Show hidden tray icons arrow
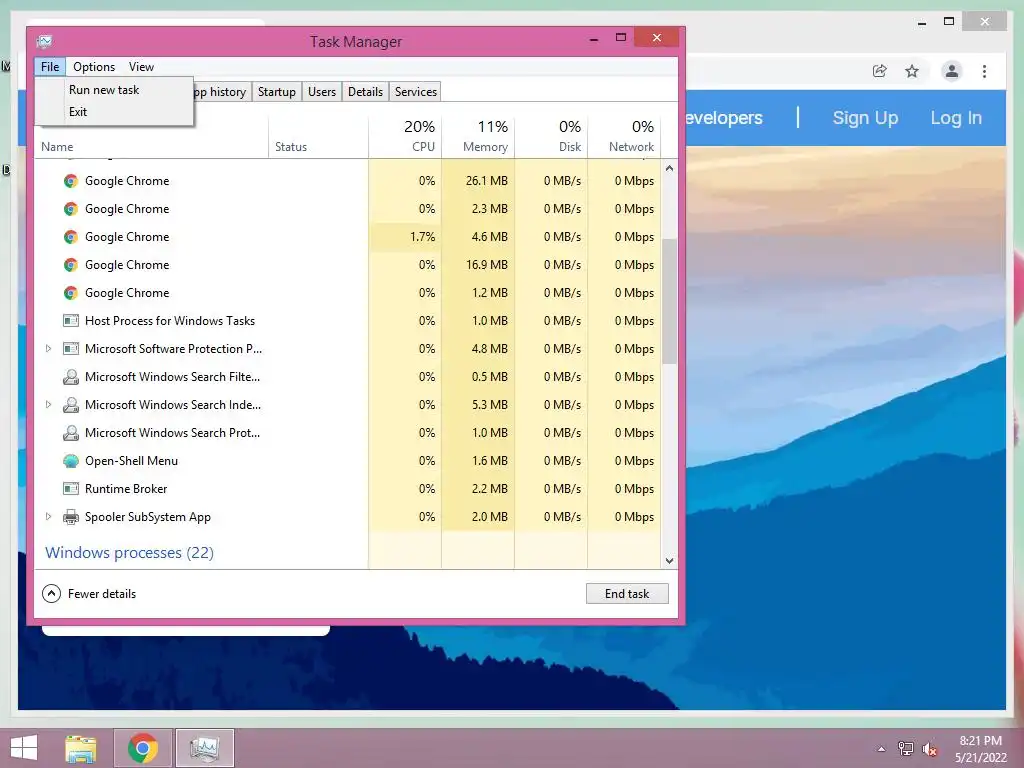1024x768 pixels. click(x=882, y=749)
